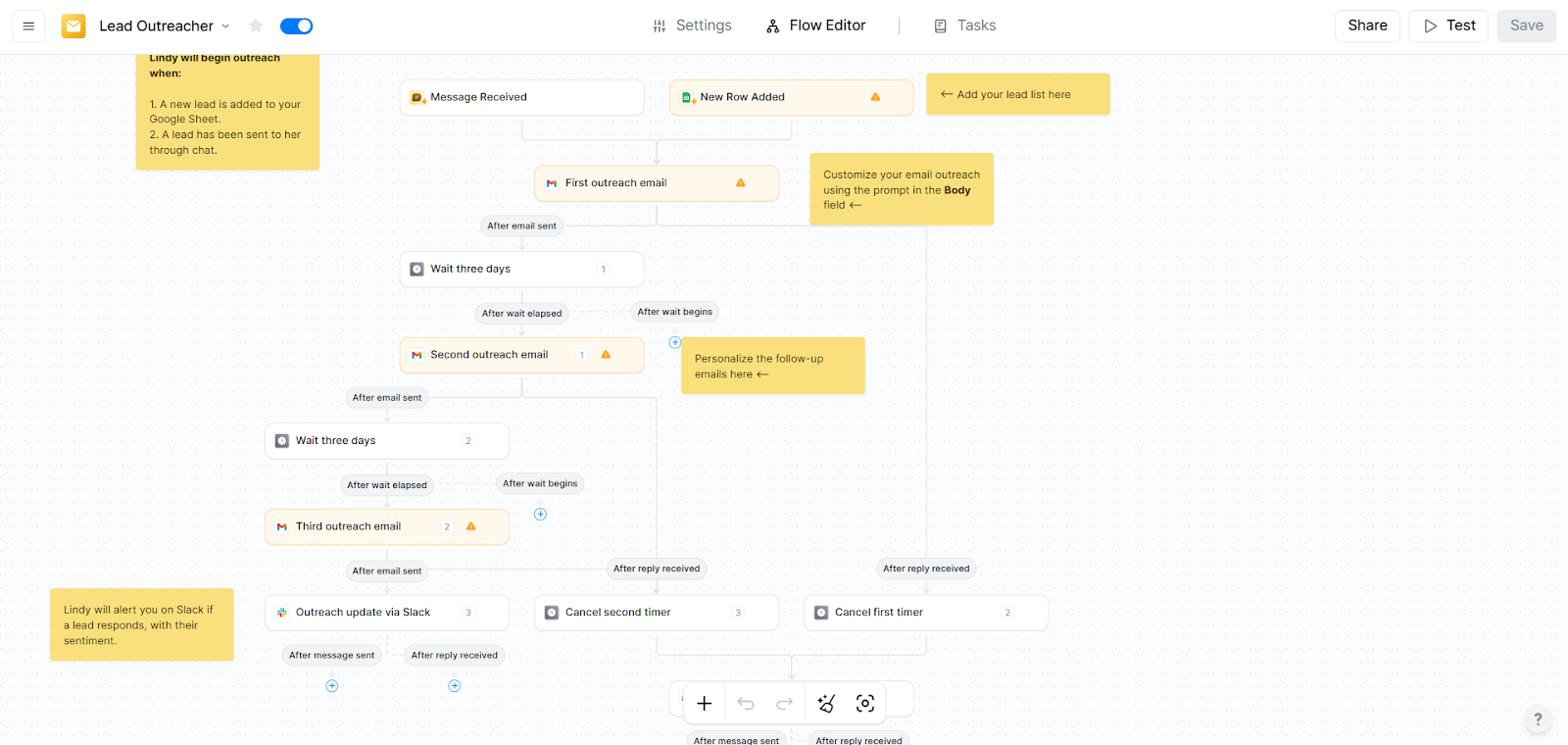Image resolution: width=1568 pixels, height=745 pixels.
Task: Select the New Row Added trigger node
Action: point(791,97)
